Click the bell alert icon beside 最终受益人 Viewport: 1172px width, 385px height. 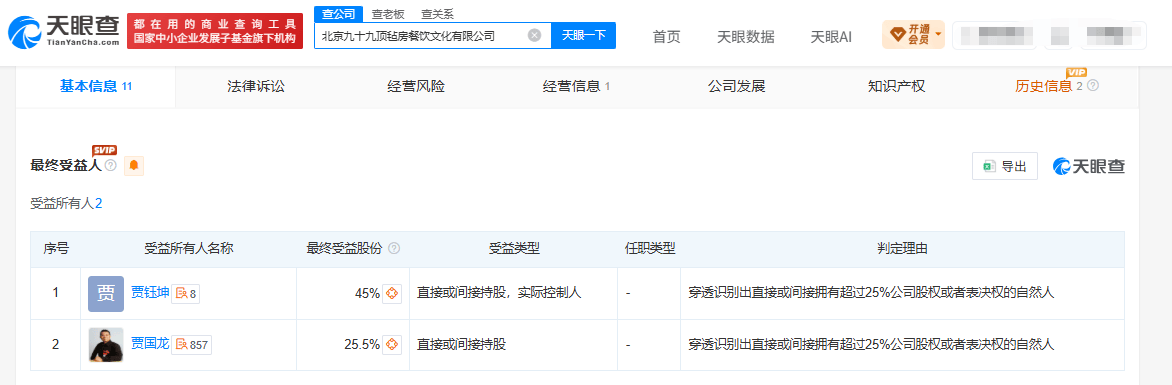pos(134,166)
